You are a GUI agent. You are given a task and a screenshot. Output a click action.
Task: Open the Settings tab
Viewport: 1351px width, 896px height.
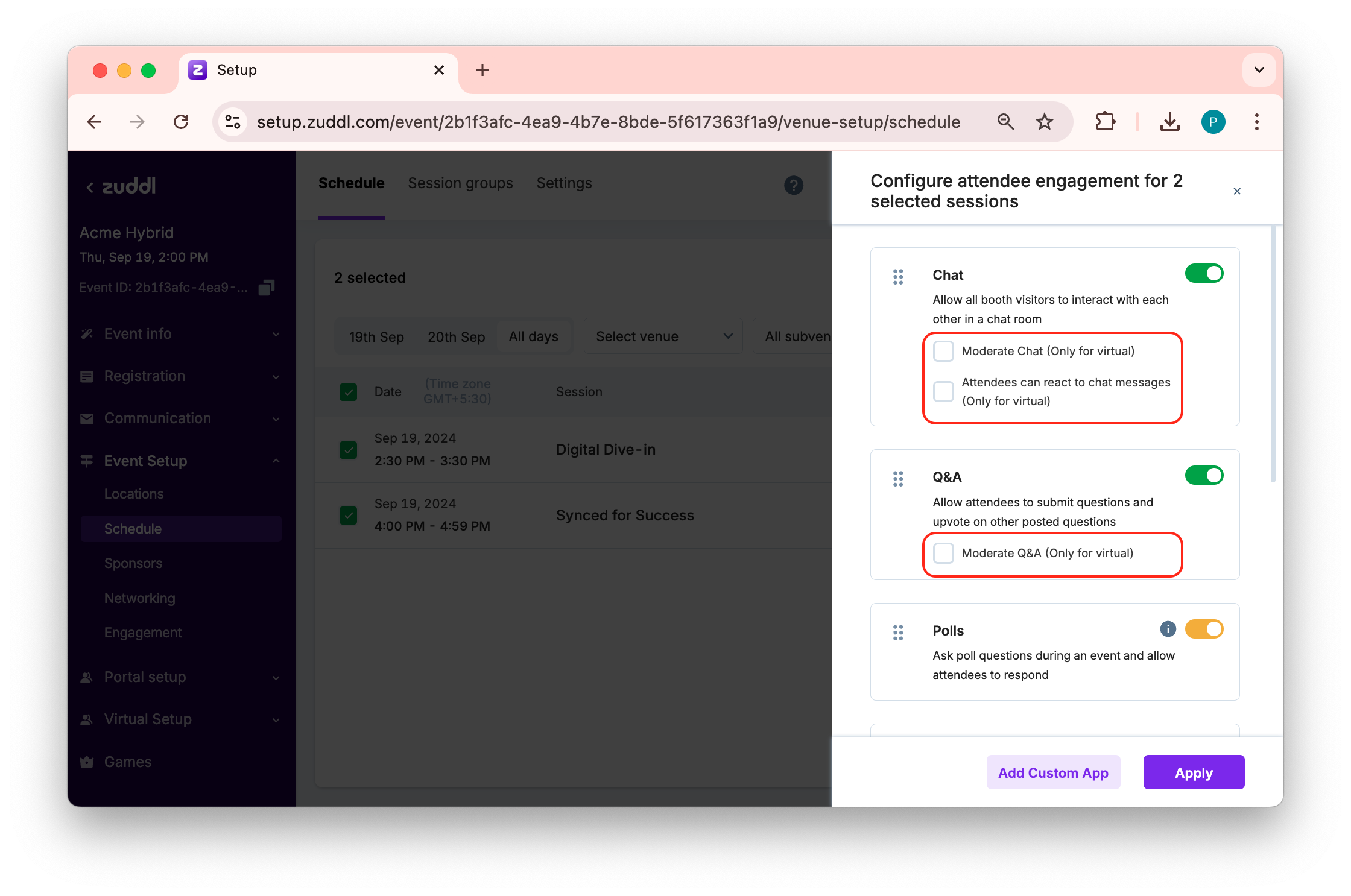[x=564, y=183]
